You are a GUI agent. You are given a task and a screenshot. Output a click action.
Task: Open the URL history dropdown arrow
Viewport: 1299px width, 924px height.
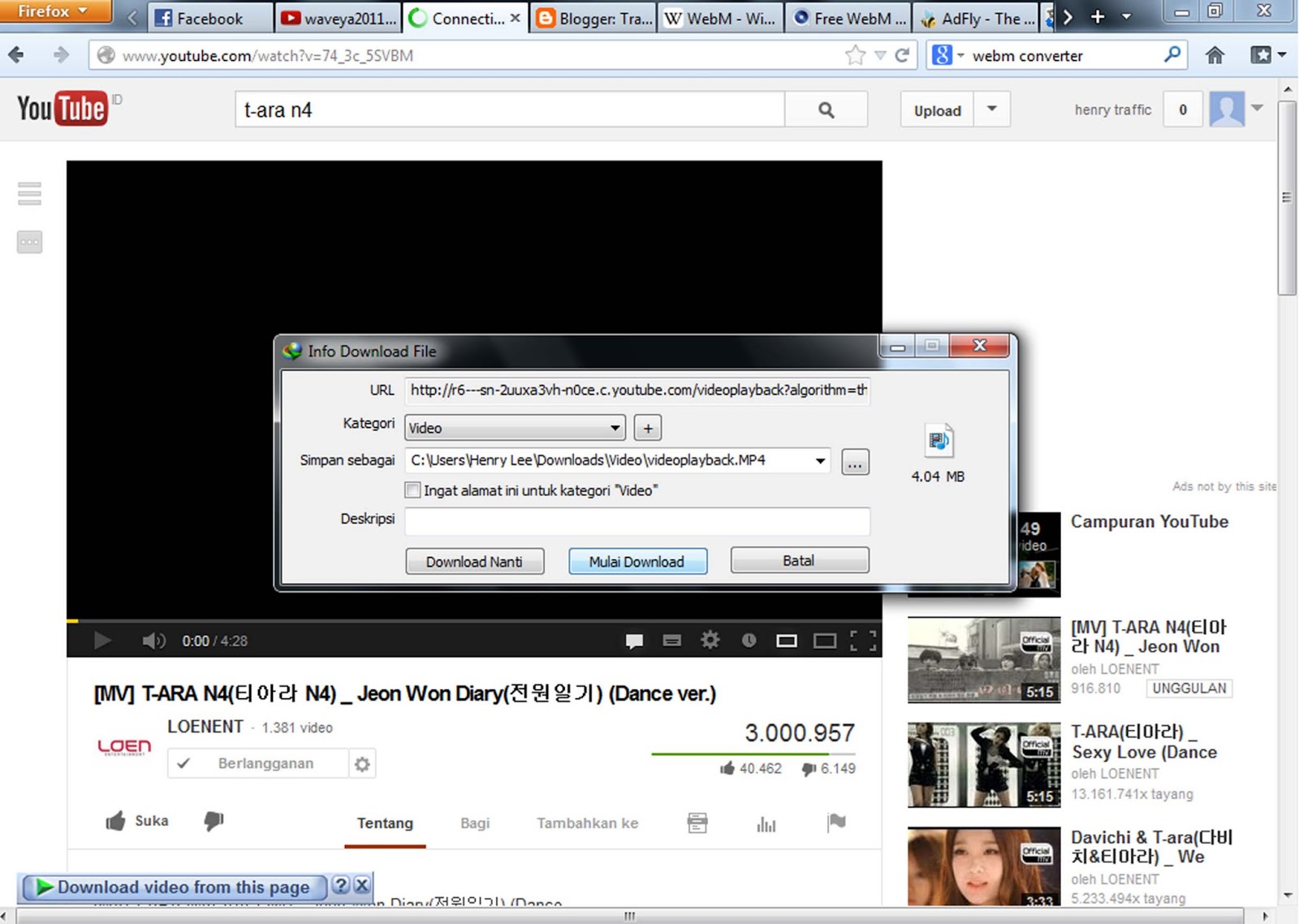(x=880, y=55)
